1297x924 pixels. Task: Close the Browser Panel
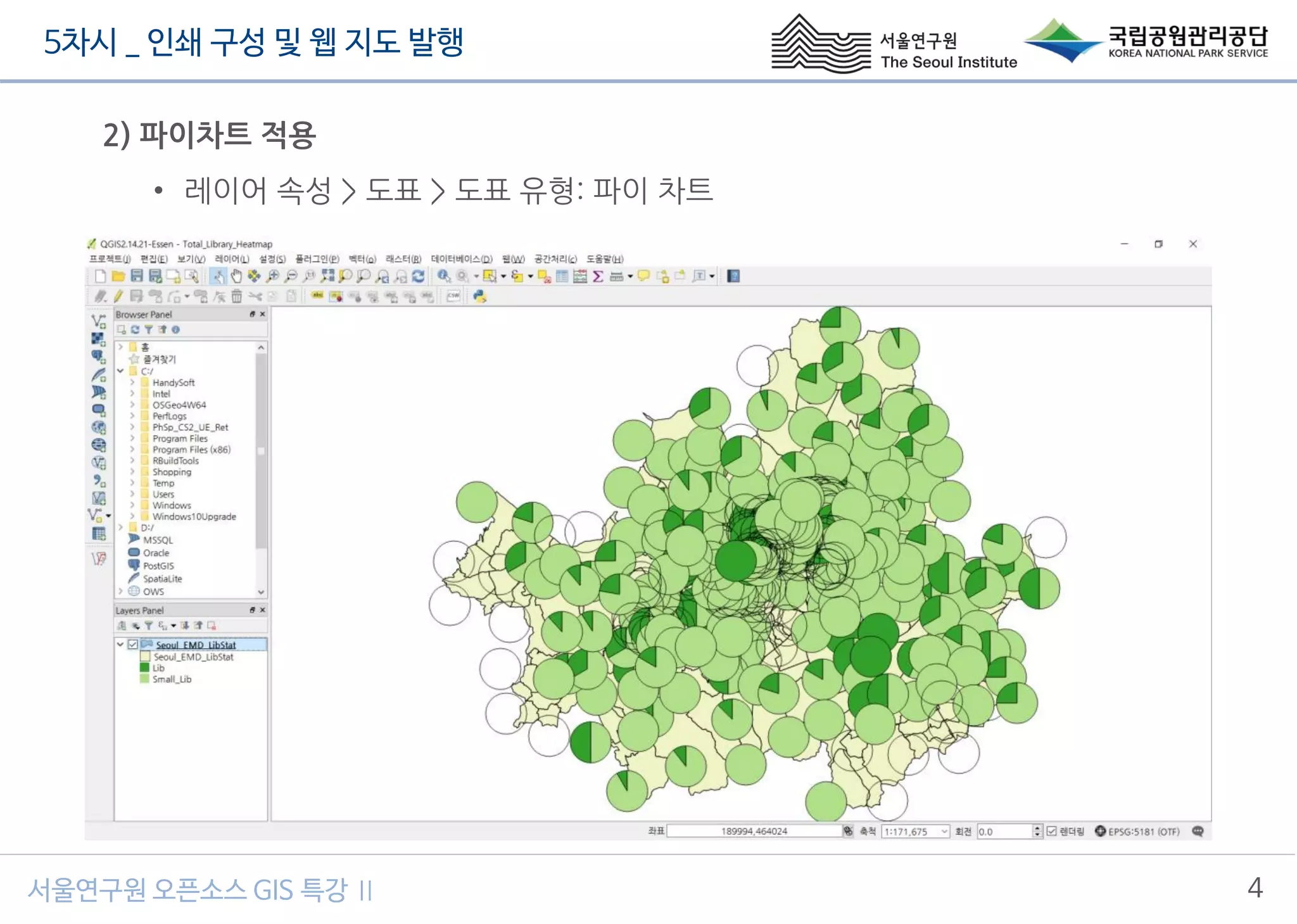pos(262,314)
